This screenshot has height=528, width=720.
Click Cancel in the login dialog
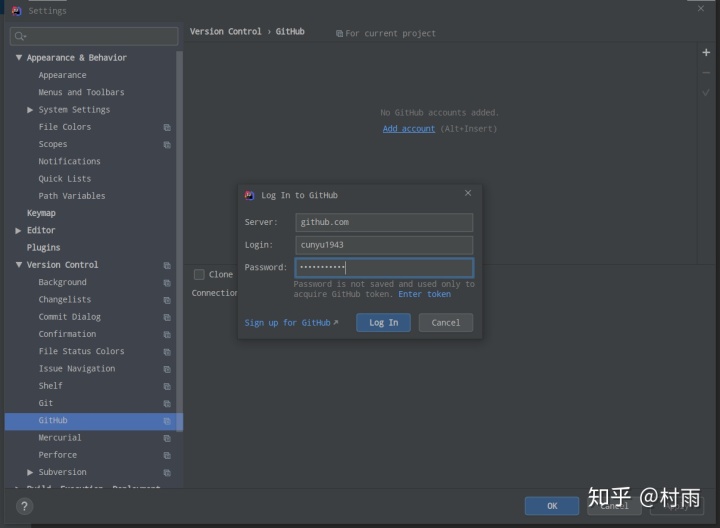click(445, 322)
